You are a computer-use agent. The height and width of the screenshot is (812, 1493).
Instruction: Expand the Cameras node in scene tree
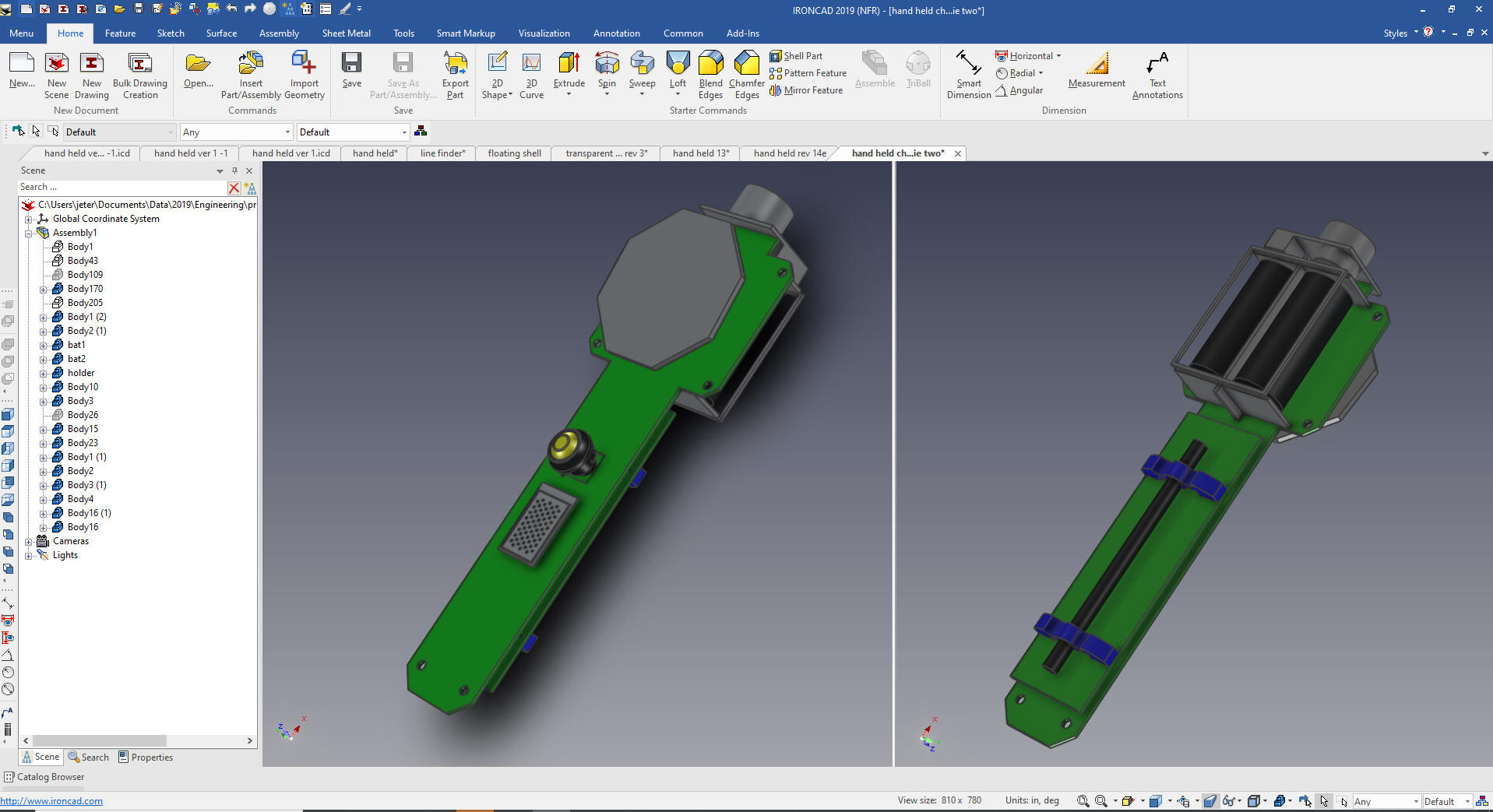29,541
